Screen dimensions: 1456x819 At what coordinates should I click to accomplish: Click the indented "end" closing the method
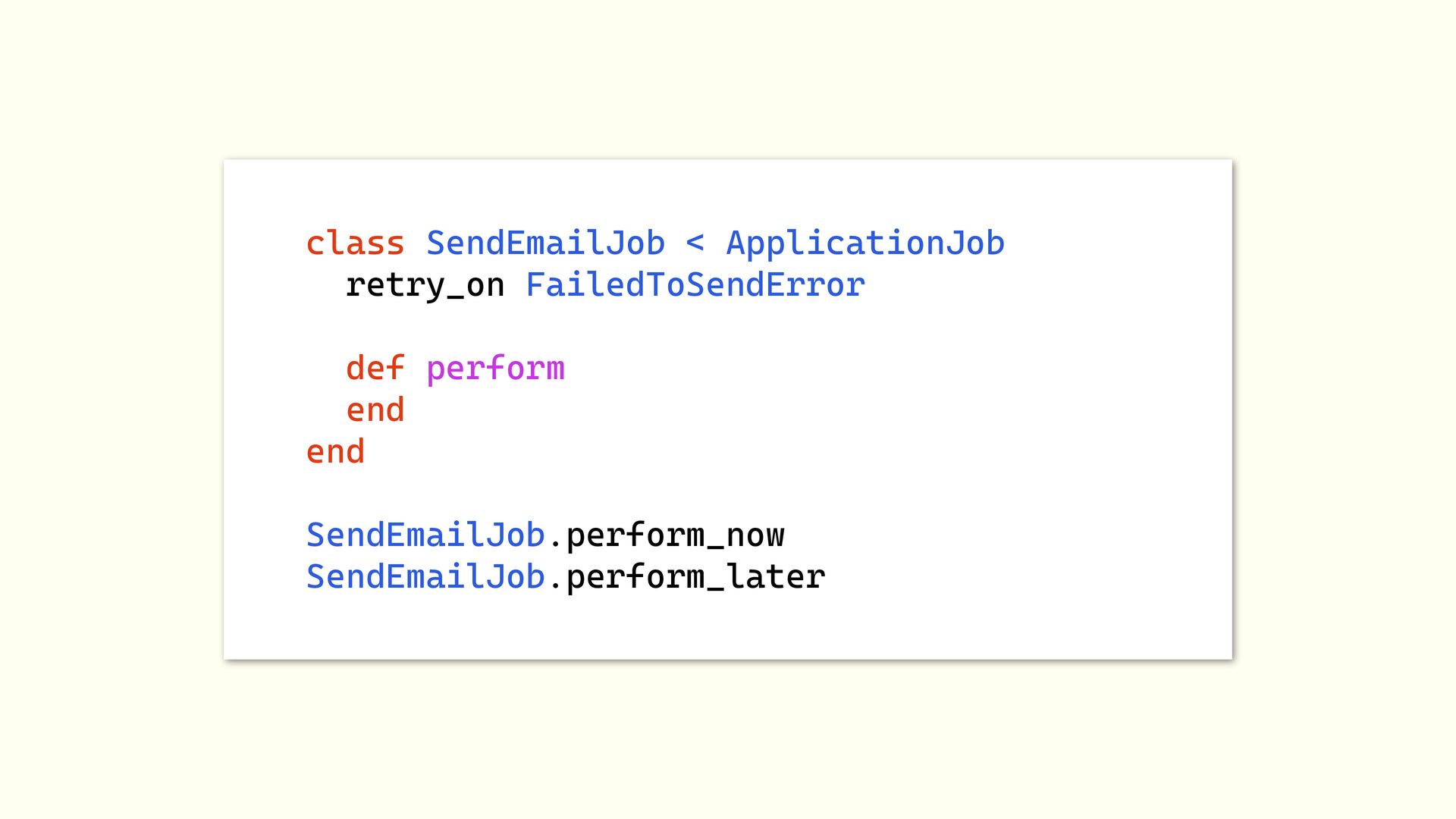[x=375, y=410]
